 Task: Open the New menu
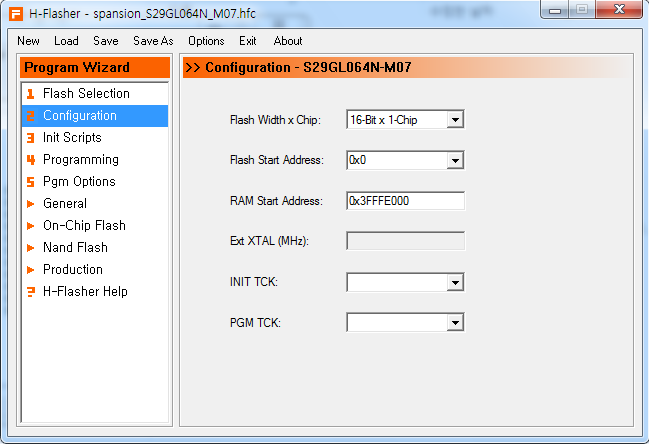click(28, 41)
